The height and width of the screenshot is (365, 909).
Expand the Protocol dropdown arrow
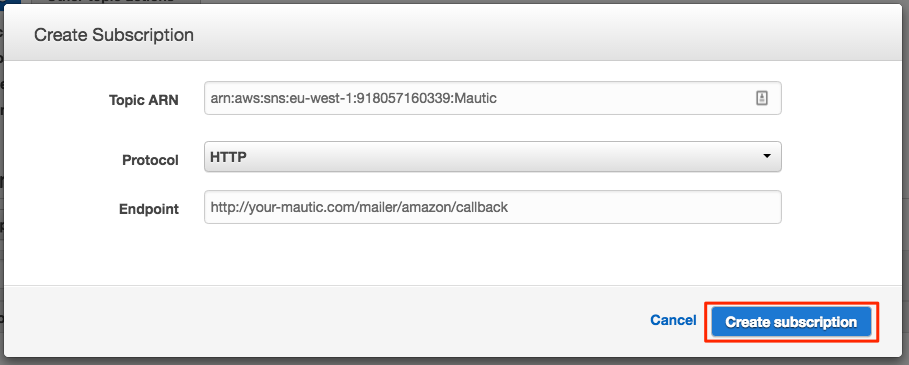pos(767,156)
